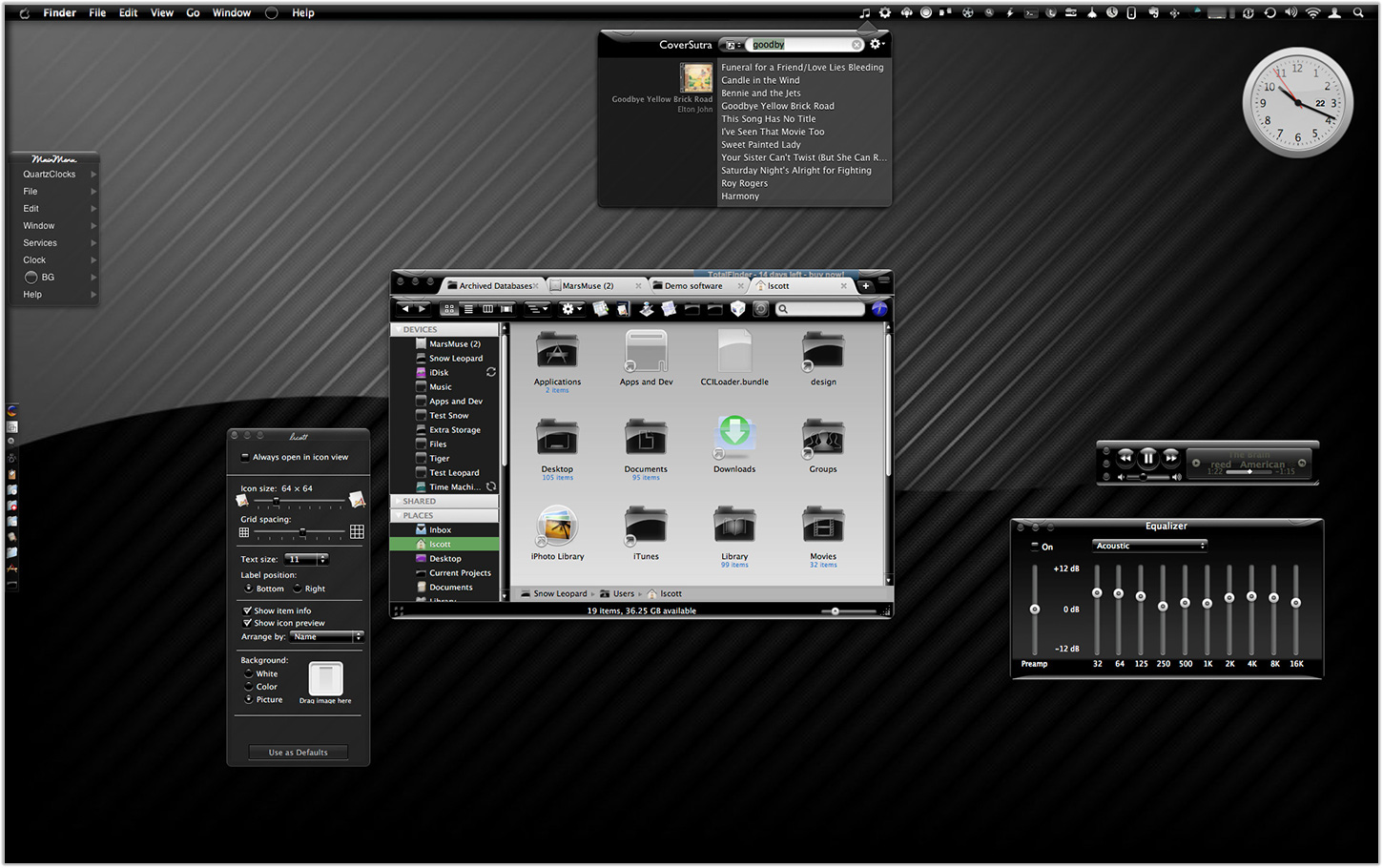
Task: Open CoverSutra gear settings icon
Action: click(x=877, y=44)
